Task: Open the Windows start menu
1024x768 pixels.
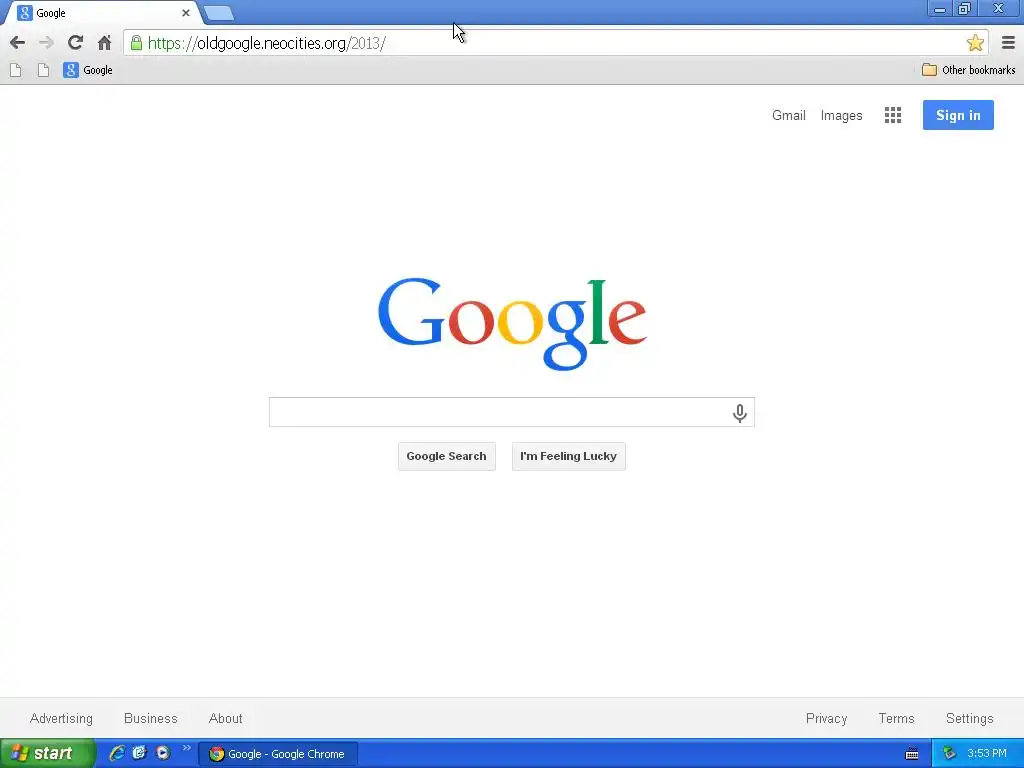Action: (x=47, y=753)
